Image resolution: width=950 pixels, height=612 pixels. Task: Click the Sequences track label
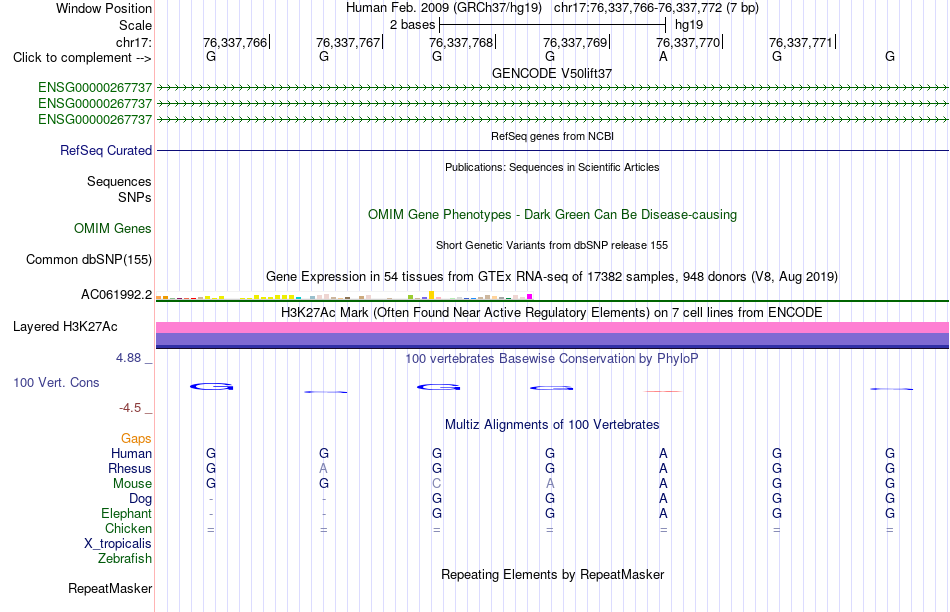(x=119, y=181)
